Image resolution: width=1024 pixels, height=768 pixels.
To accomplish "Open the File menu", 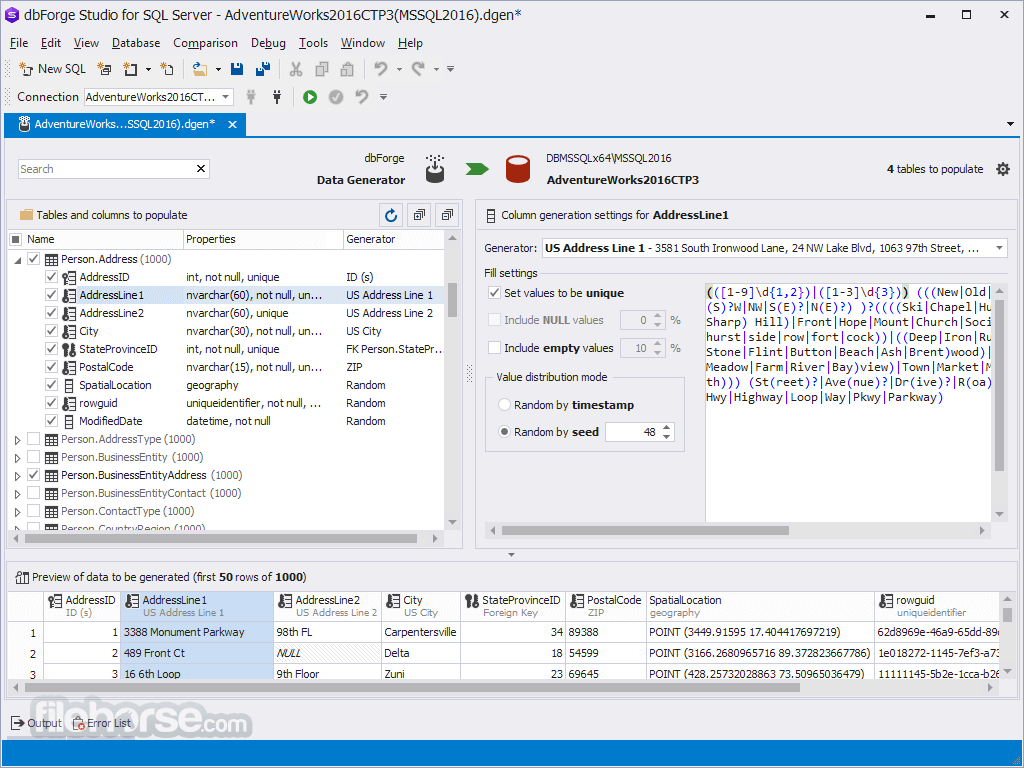I will (19, 43).
